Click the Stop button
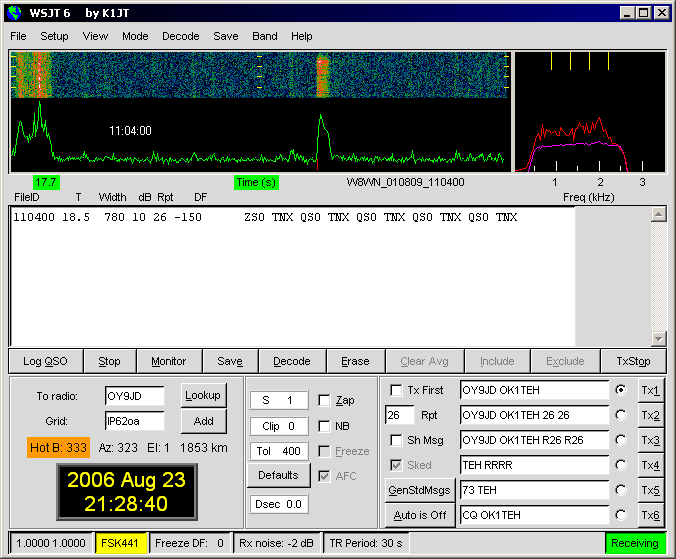The image size is (676, 559). click(x=110, y=361)
